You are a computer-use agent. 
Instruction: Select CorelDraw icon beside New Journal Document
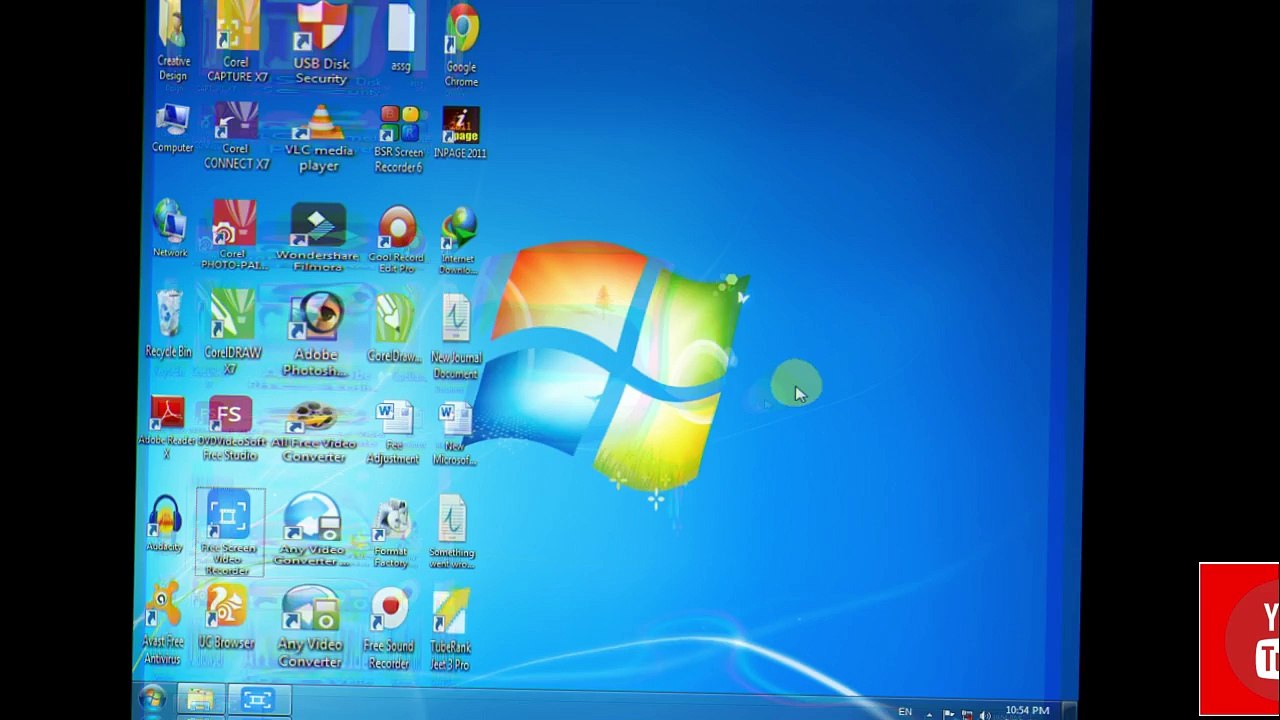pyautogui.click(x=394, y=330)
